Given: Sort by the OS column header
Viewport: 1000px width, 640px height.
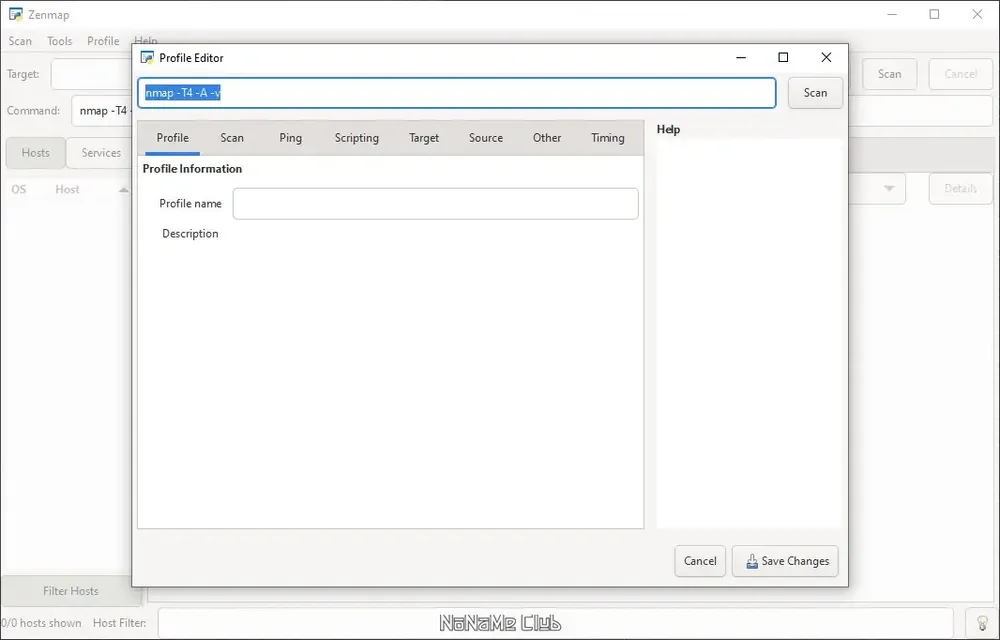Looking at the screenshot, I should (18, 189).
